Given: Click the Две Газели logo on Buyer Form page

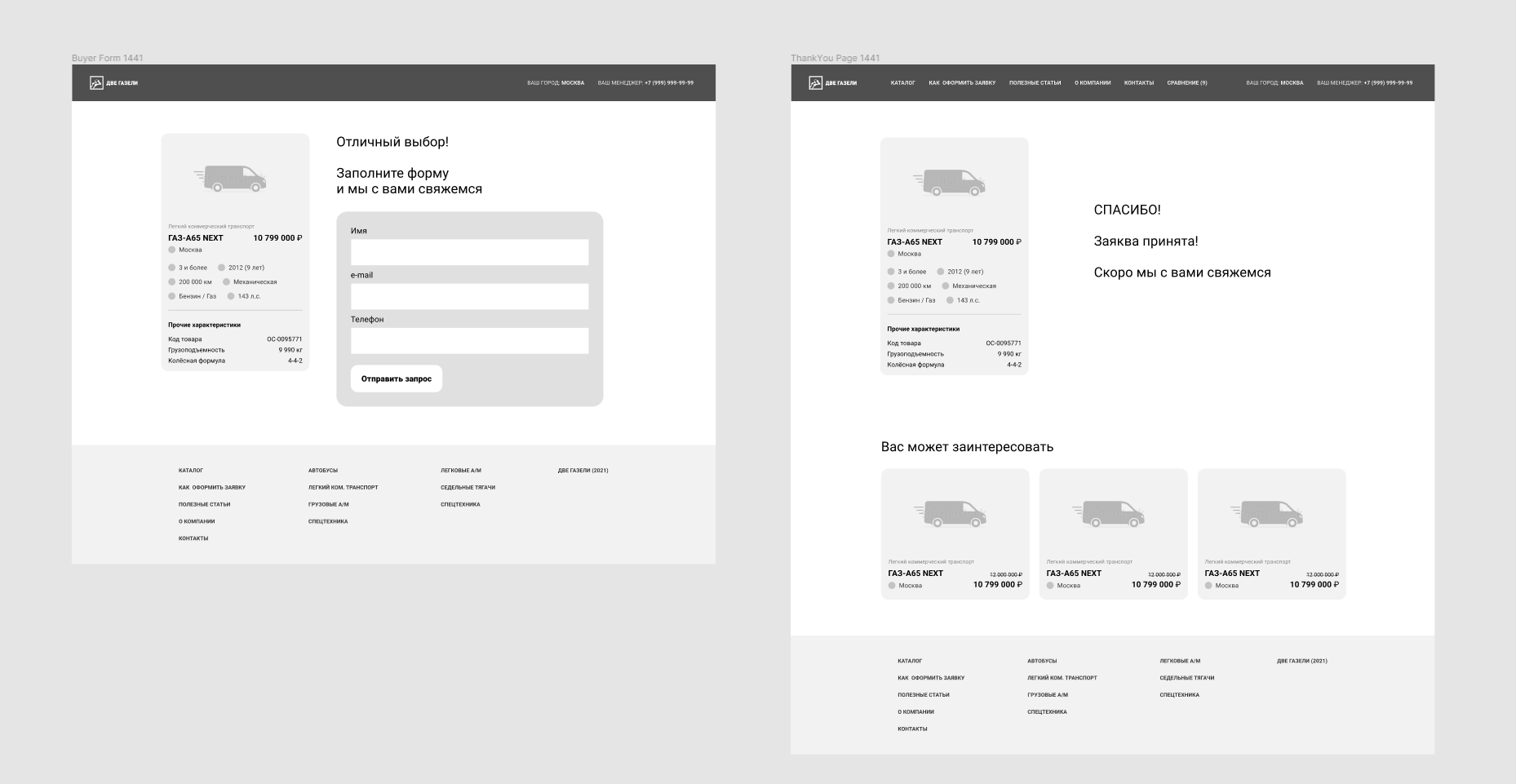Looking at the screenshot, I should pos(113,83).
